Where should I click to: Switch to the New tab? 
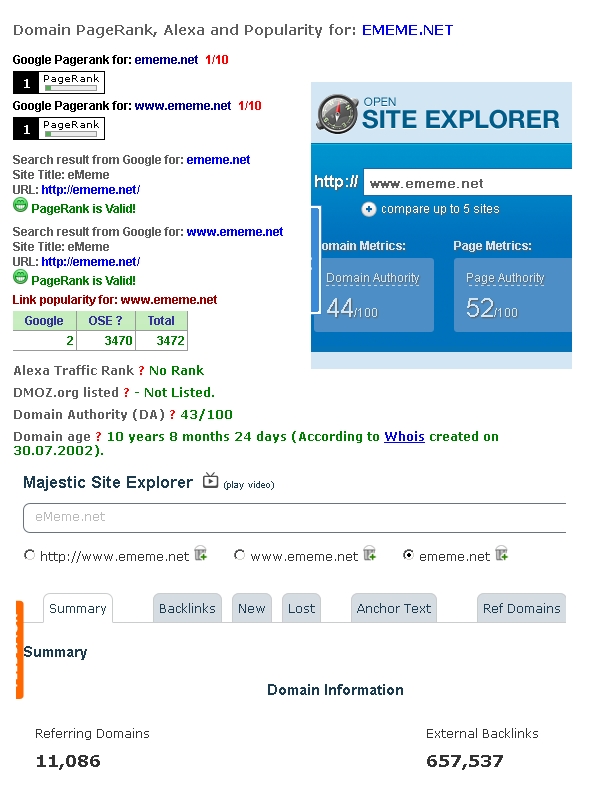tap(252, 608)
